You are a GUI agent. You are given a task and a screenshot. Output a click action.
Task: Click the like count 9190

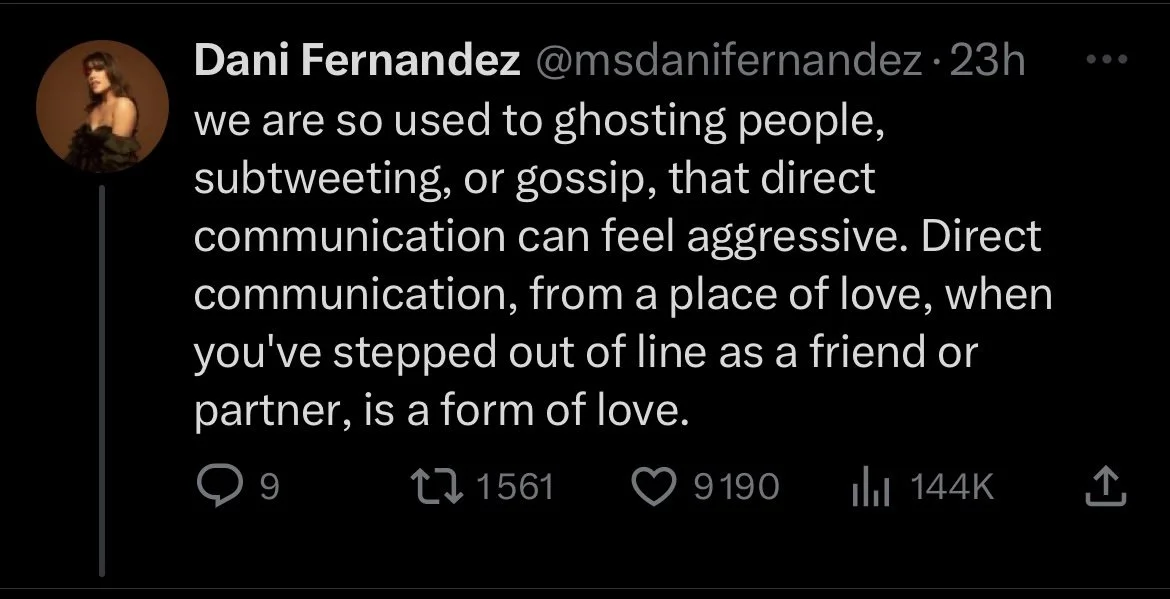click(x=736, y=487)
